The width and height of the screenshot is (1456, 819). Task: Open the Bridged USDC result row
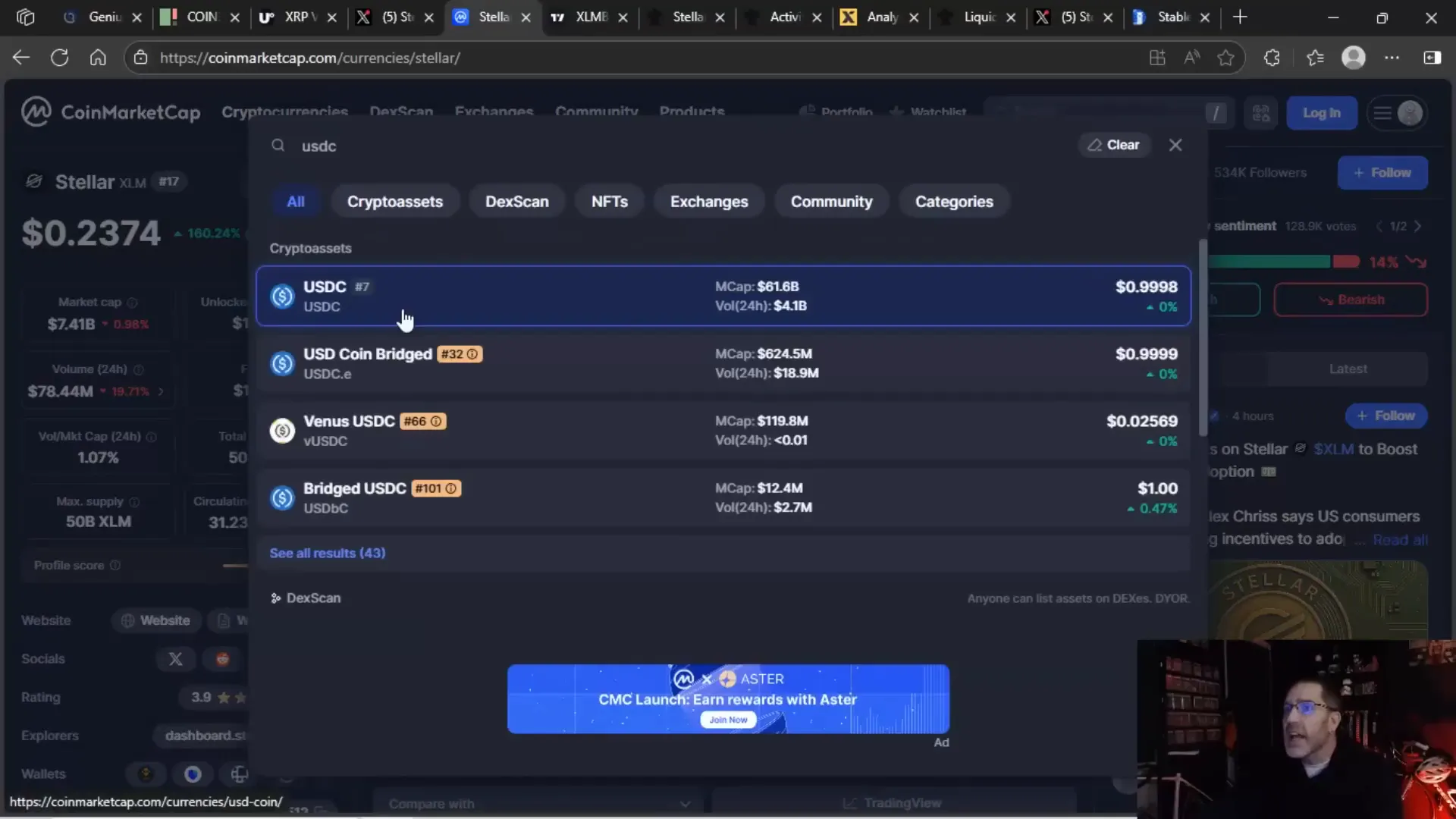[723, 498]
